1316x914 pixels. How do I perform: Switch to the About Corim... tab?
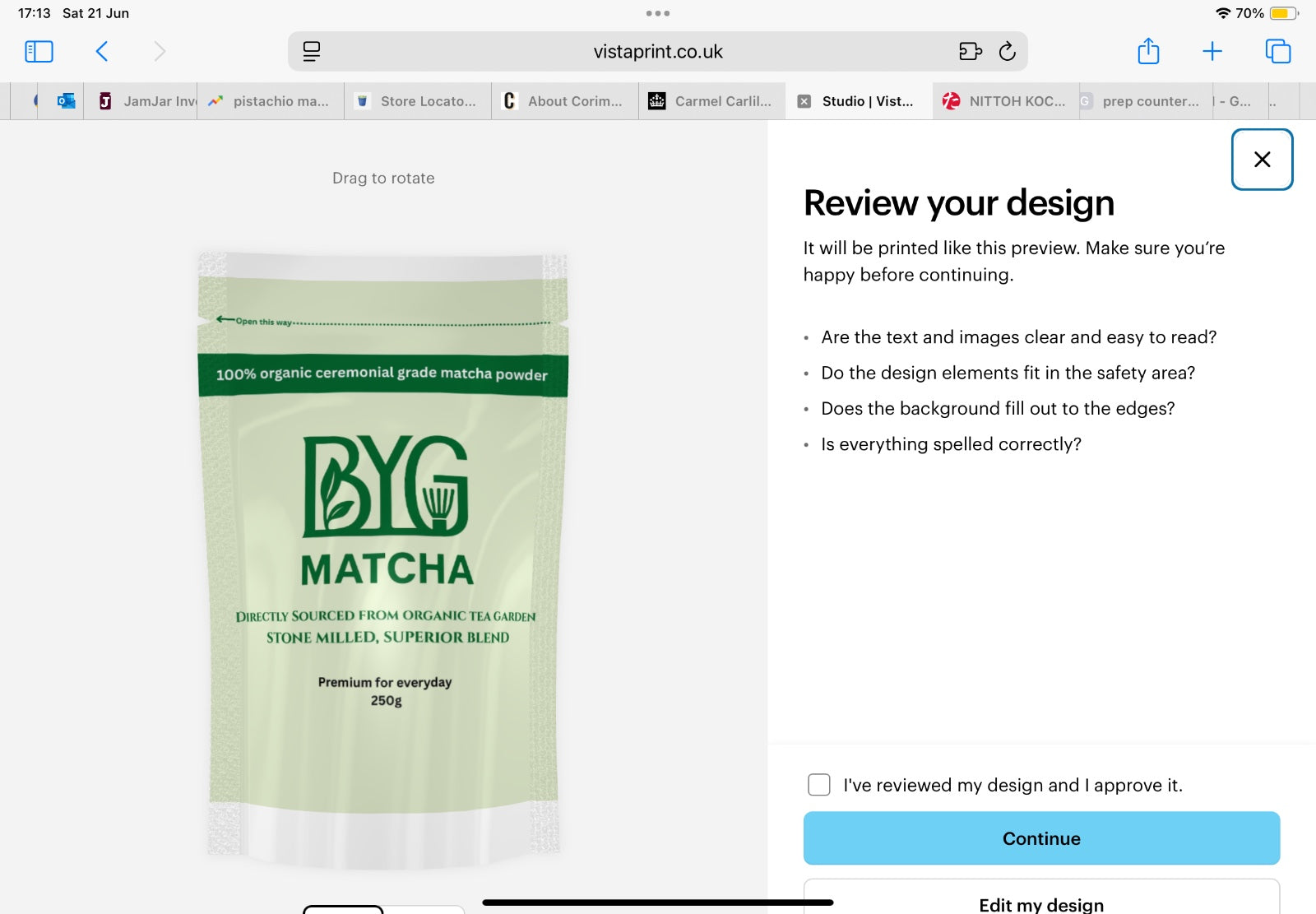coord(565,101)
